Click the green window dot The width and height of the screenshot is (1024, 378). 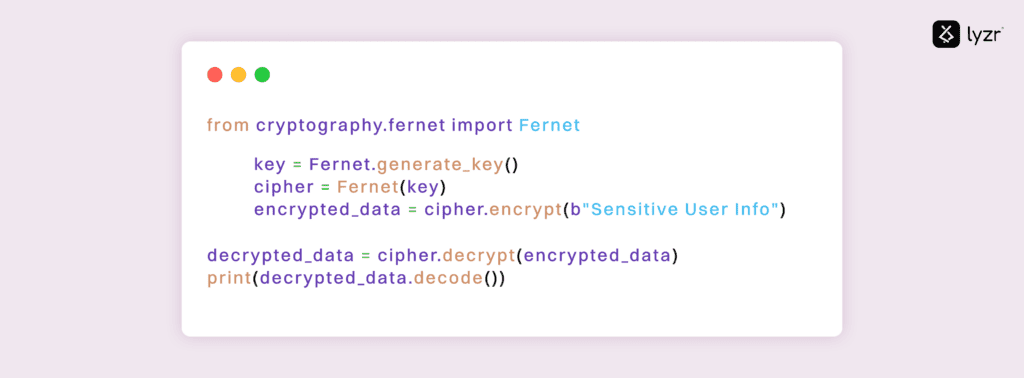point(262,74)
